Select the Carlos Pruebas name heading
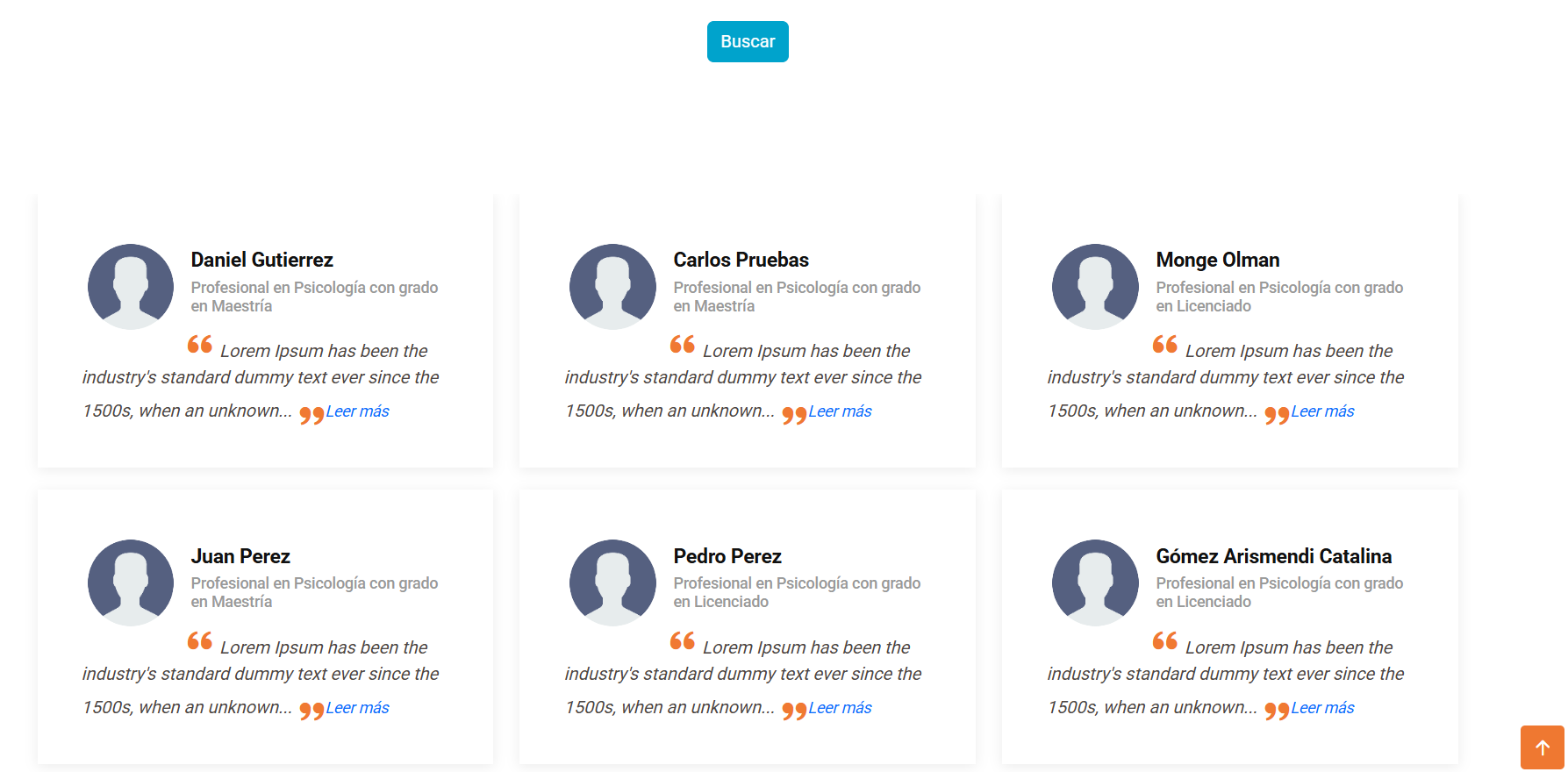 tap(741, 260)
